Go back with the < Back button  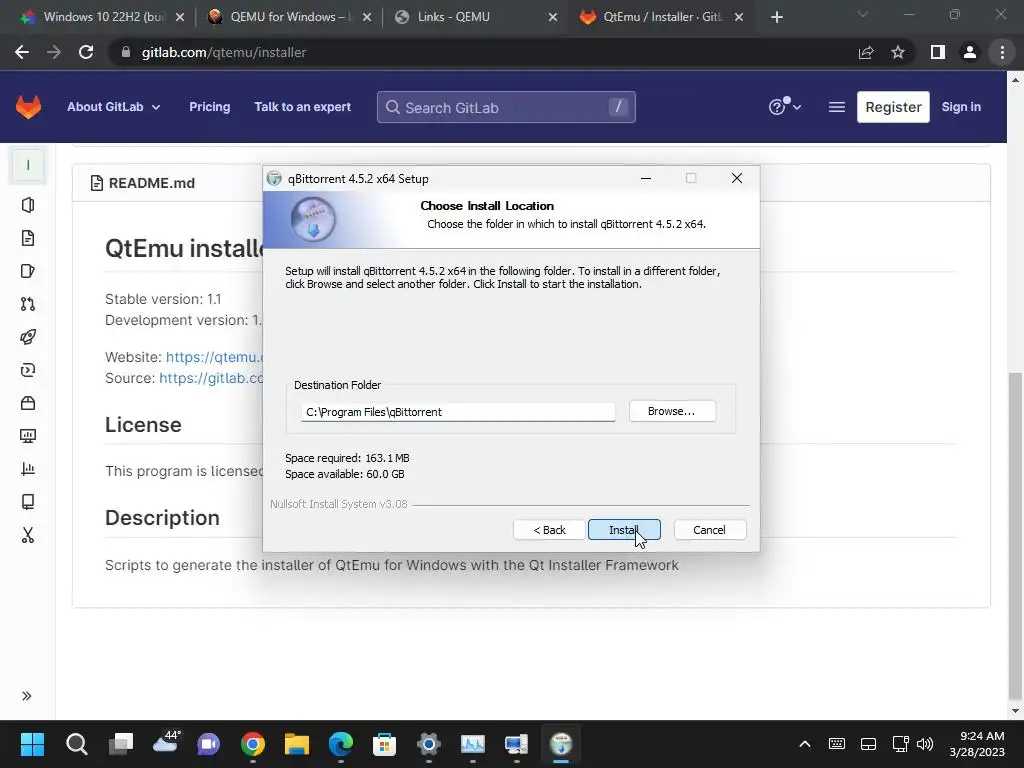[x=549, y=530]
